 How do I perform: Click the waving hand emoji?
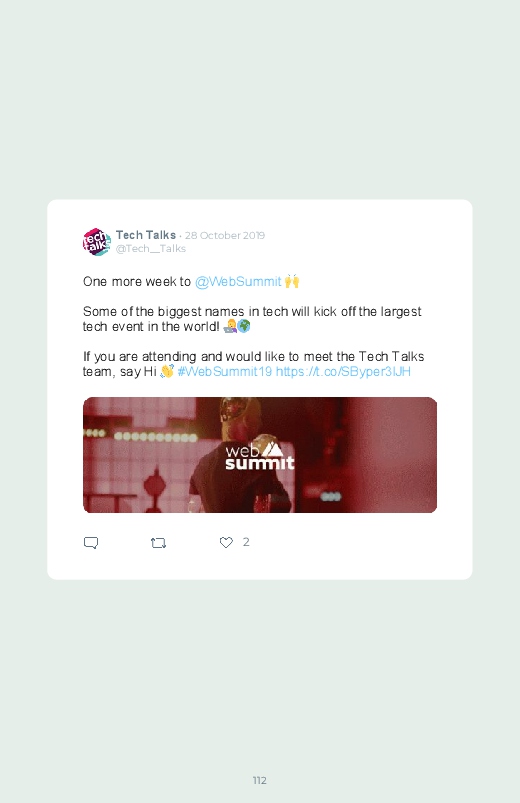point(167,371)
